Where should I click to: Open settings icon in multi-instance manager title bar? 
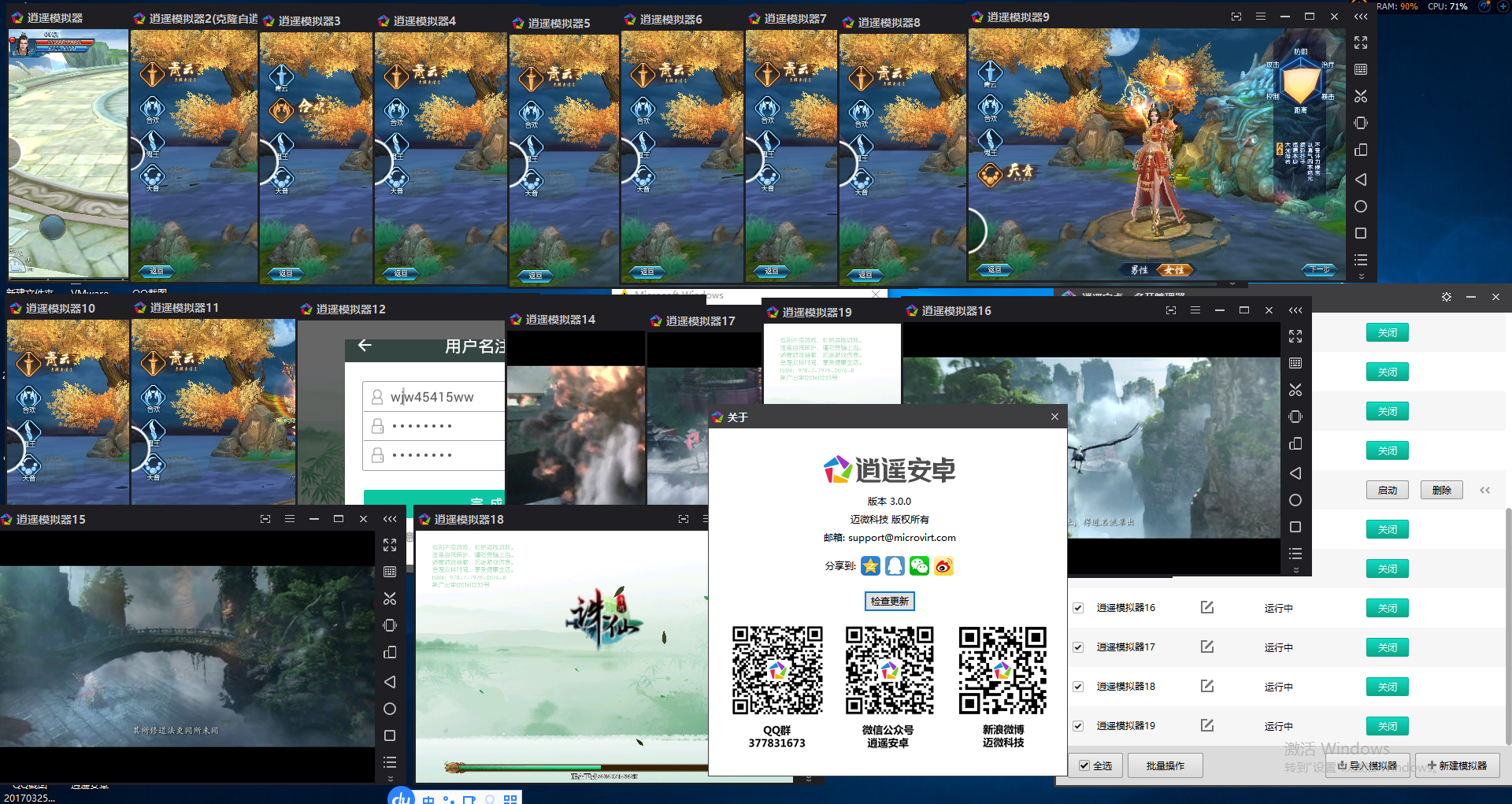tap(1447, 297)
